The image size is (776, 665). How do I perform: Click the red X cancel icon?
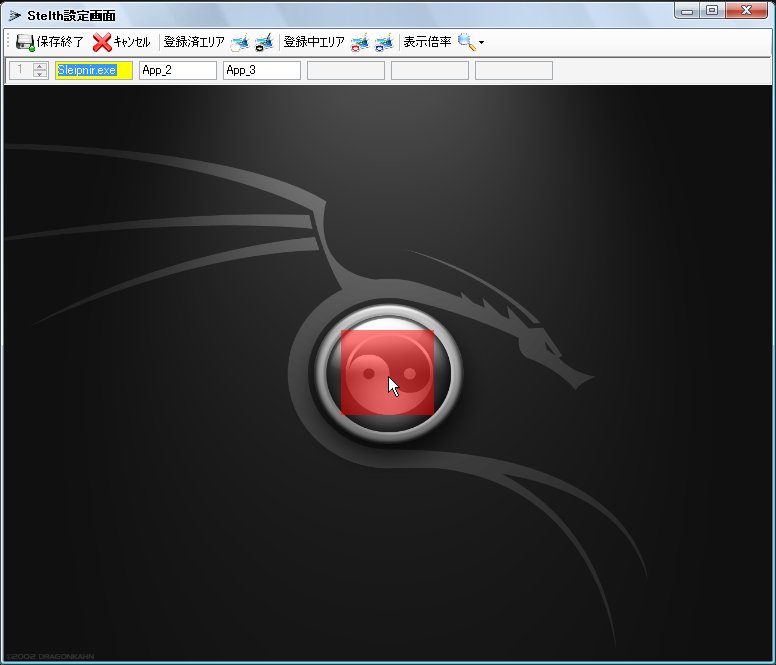point(102,43)
